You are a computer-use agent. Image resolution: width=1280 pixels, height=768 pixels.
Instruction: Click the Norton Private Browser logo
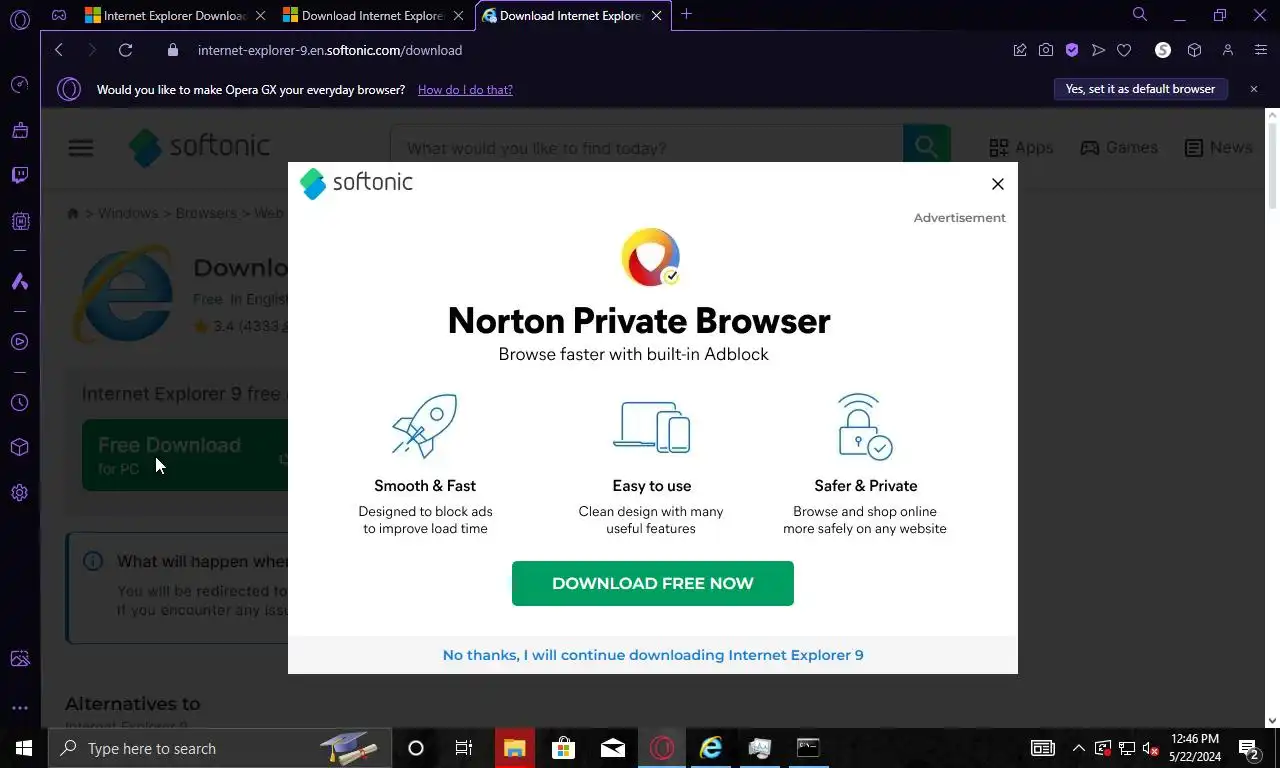[651, 257]
